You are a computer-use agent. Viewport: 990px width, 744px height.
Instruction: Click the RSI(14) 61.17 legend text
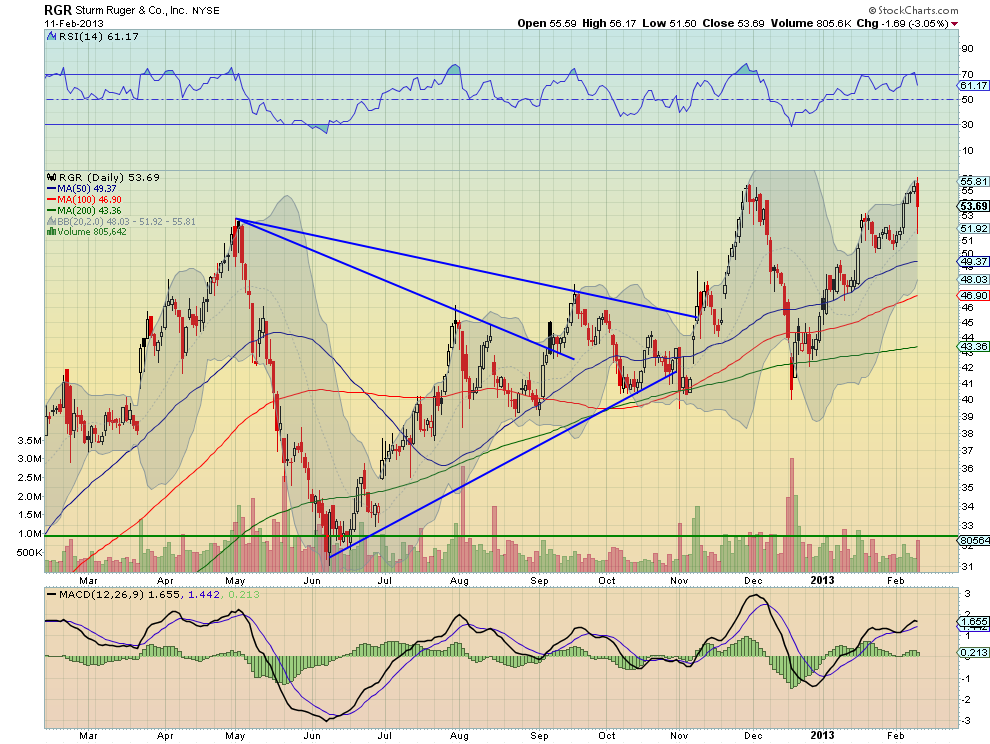pyautogui.click(x=98, y=37)
